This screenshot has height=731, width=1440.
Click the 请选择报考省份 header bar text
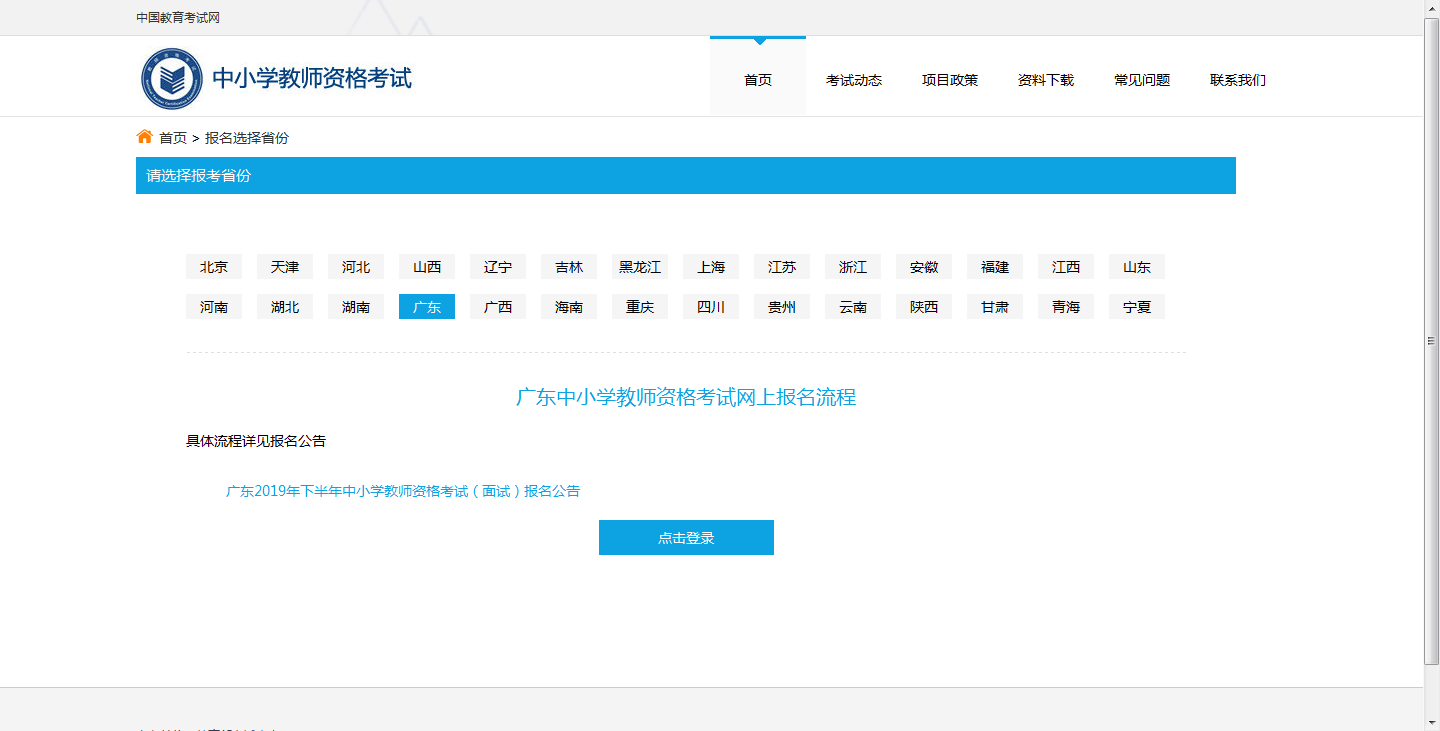point(199,175)
